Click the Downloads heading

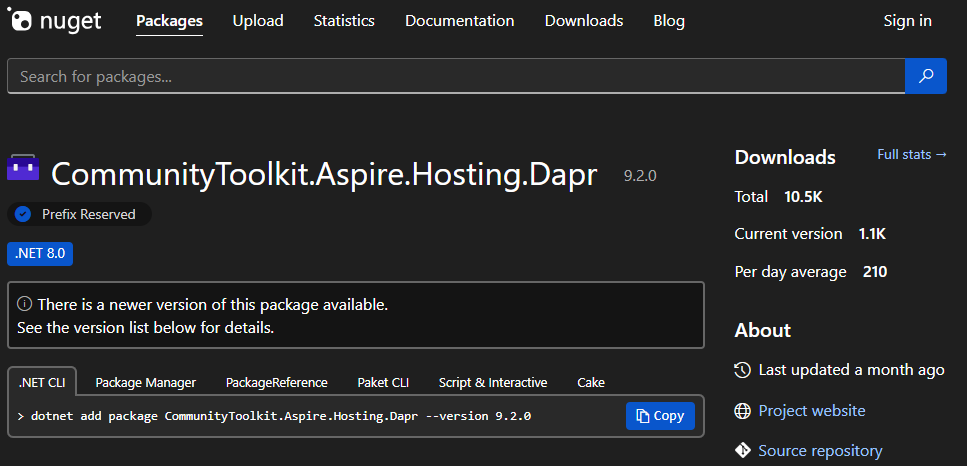(x=785, y=157)
